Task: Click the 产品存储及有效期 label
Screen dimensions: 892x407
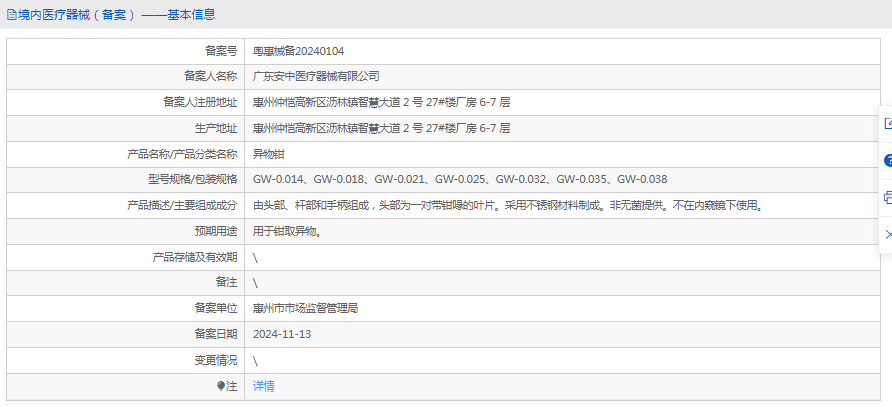Action: coord(195,257)
